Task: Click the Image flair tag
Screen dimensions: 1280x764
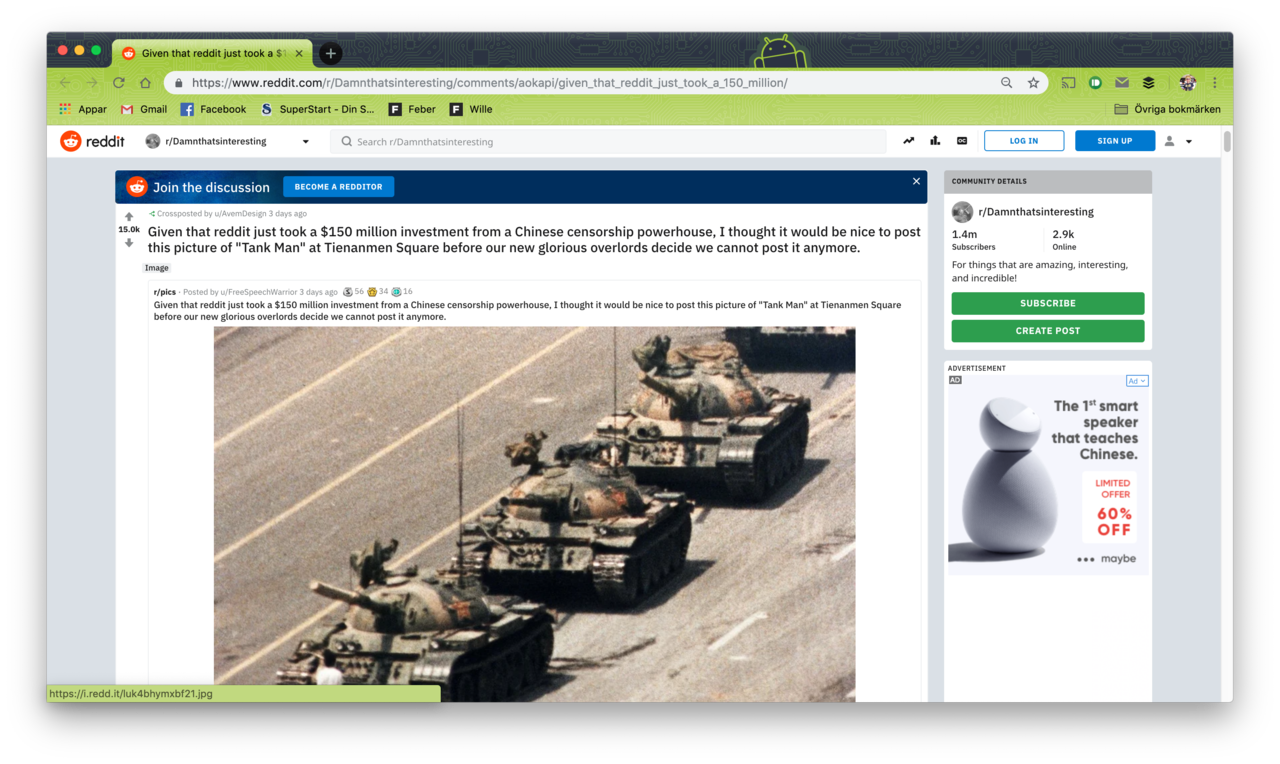Action: (157, 268)
